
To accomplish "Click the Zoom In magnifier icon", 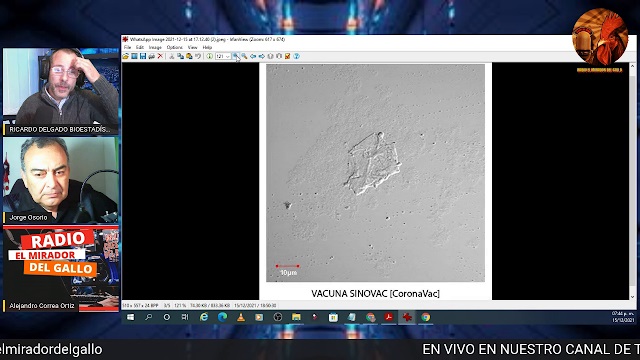I will (236, 56).
